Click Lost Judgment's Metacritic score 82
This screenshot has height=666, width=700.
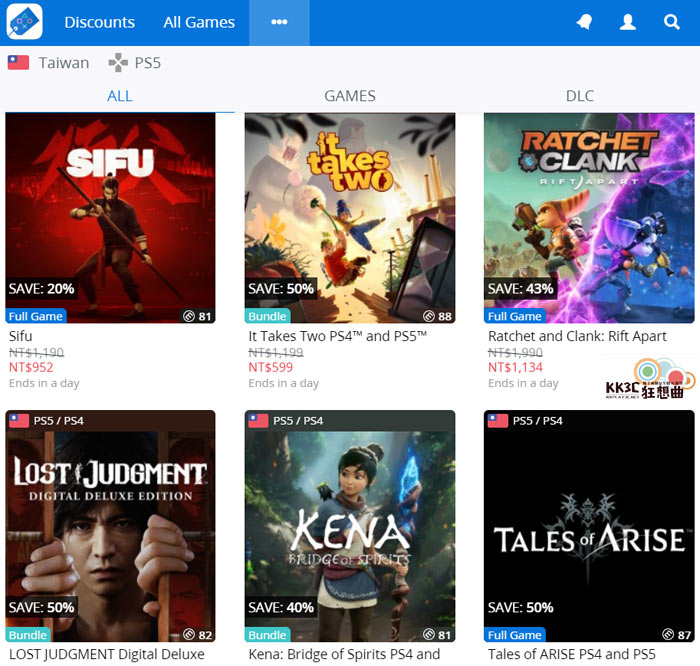pyautogui.click(x=197, y=634)
